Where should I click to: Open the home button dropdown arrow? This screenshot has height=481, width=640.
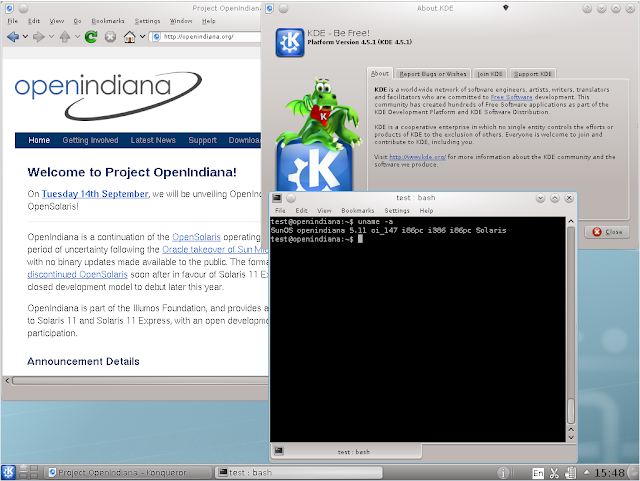pos(142,37)
